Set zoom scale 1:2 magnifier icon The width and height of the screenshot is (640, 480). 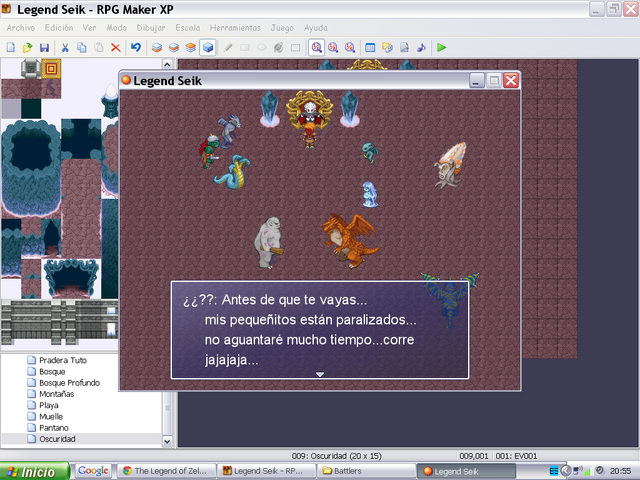[333, 47]
